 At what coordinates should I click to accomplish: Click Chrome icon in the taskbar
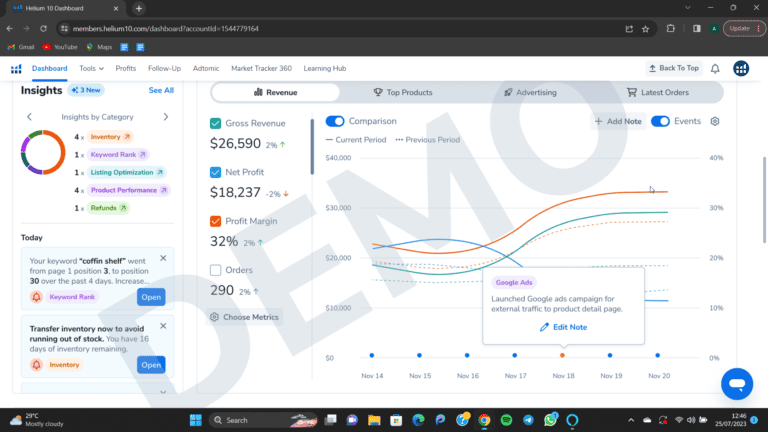pyautogui.click(x=484, y=420)
